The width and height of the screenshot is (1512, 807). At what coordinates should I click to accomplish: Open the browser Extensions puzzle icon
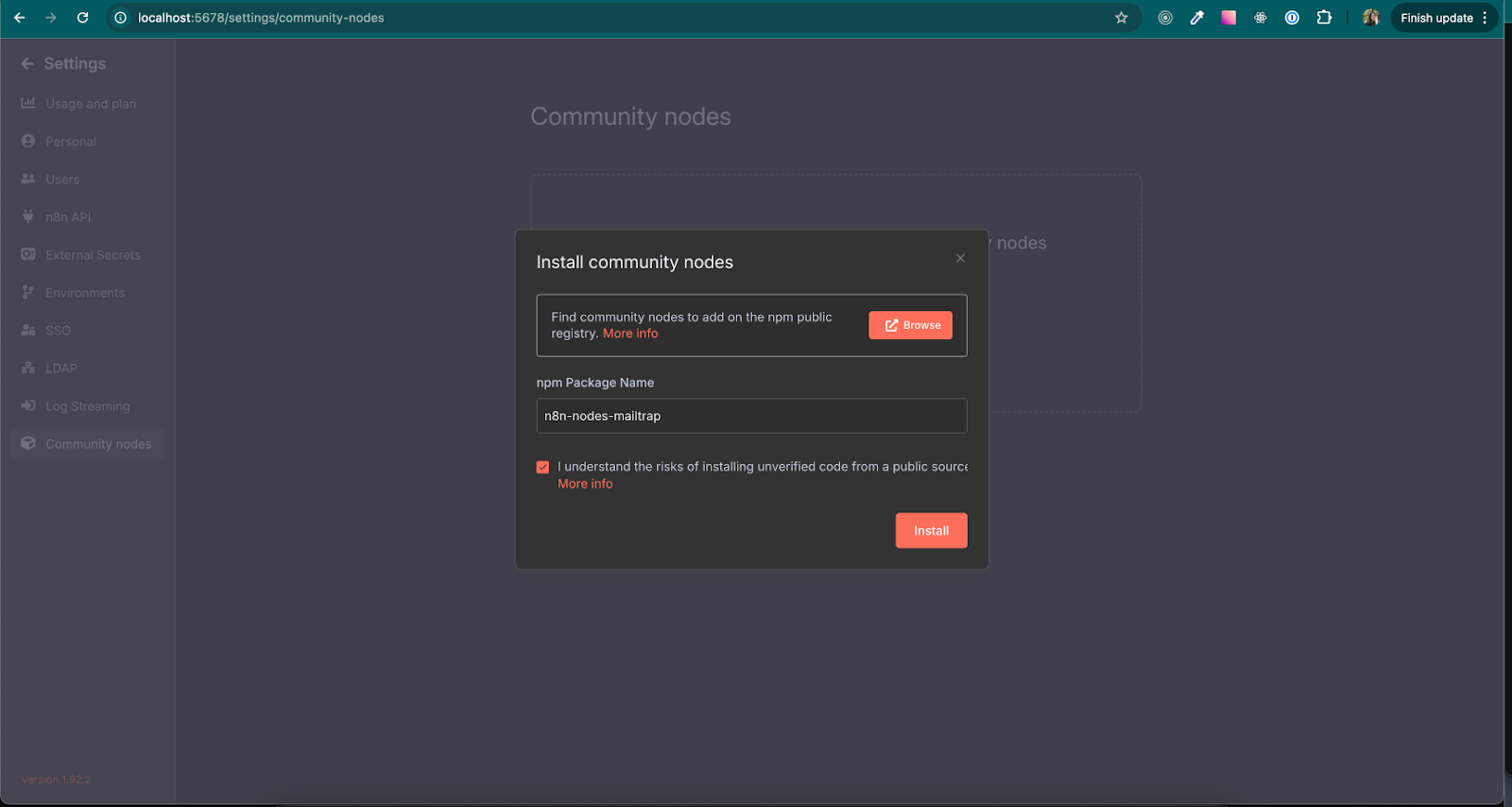(1324, 18)
